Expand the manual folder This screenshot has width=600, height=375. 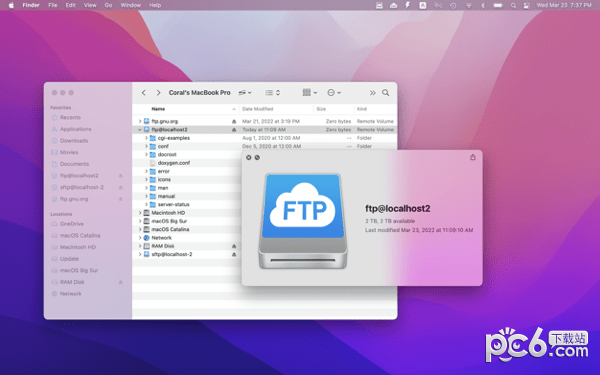point(146,196)
